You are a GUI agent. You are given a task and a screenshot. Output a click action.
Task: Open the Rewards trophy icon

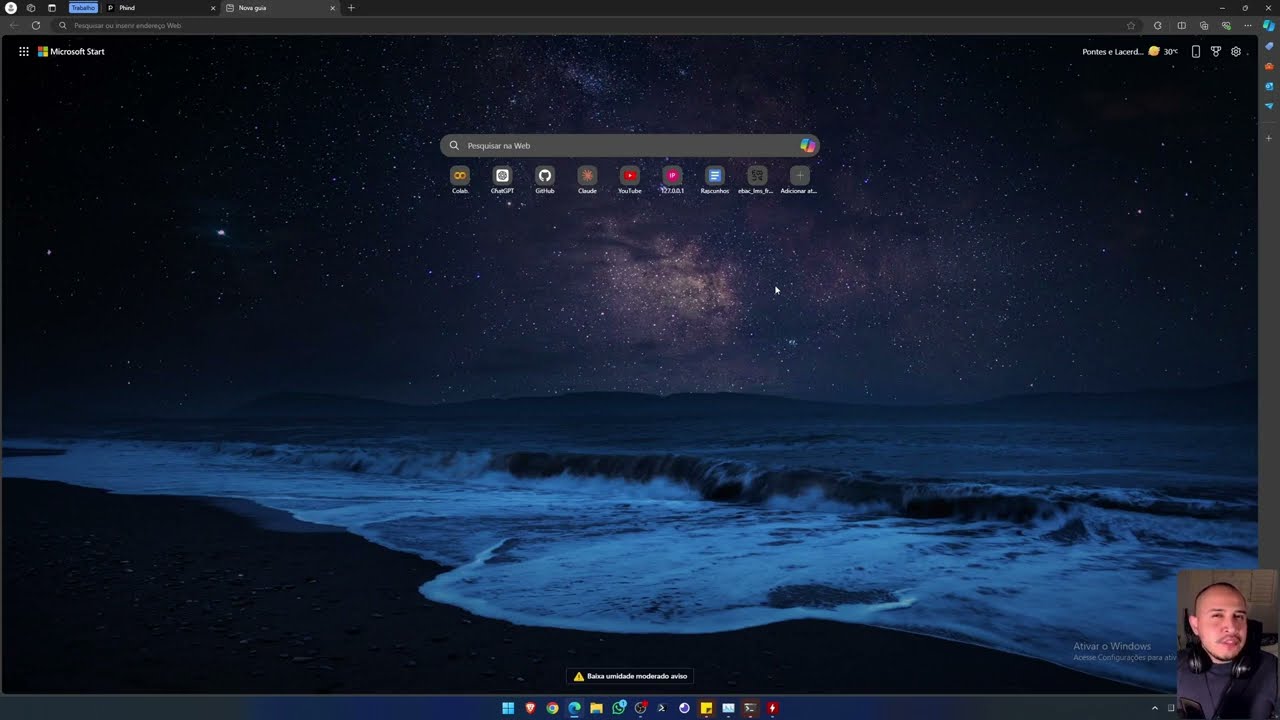click(x=1216, y=51)
